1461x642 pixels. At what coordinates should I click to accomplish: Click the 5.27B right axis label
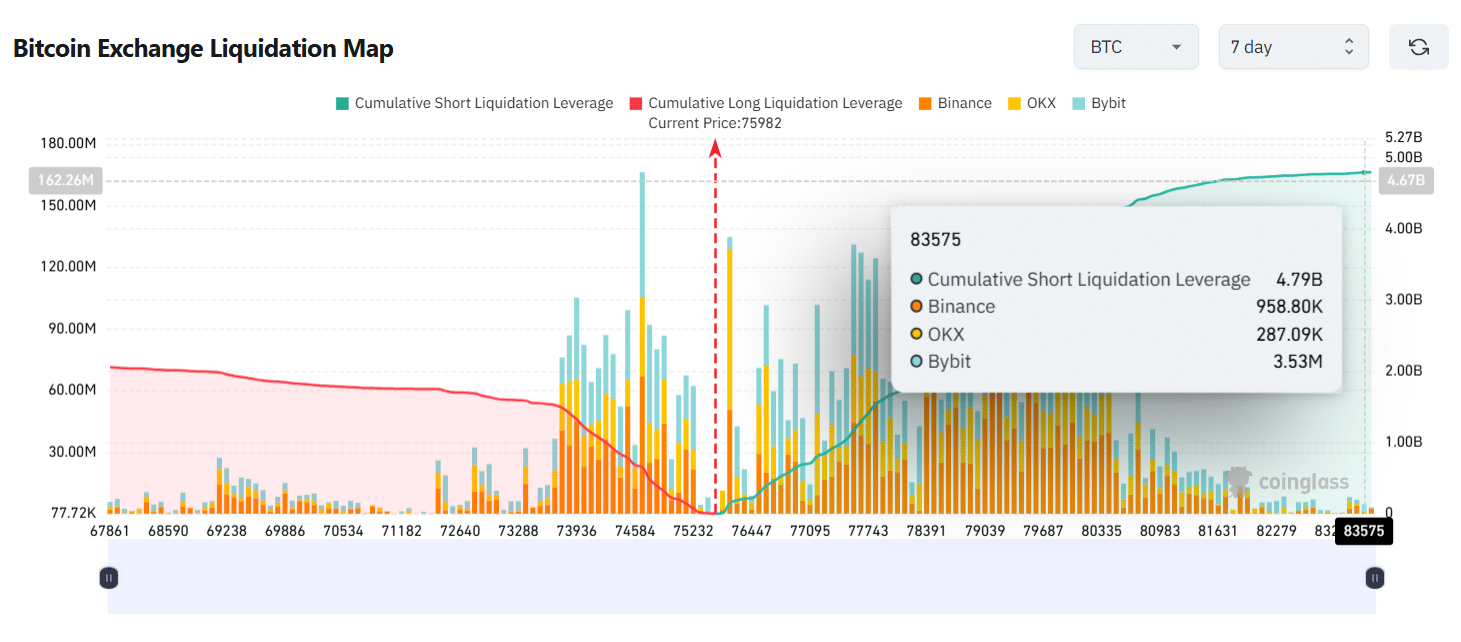pos(1403,138)
